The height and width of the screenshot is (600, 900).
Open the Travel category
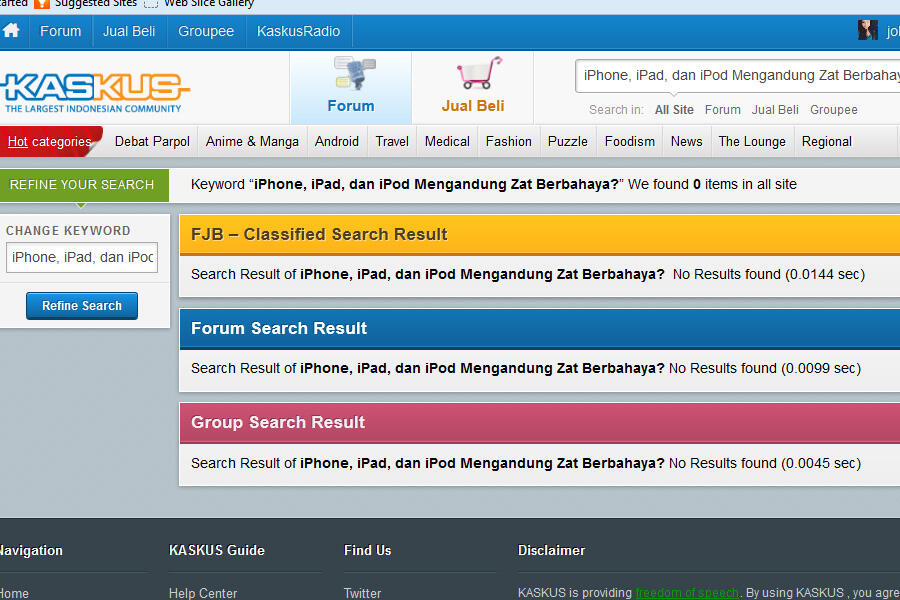coord(392,141)
